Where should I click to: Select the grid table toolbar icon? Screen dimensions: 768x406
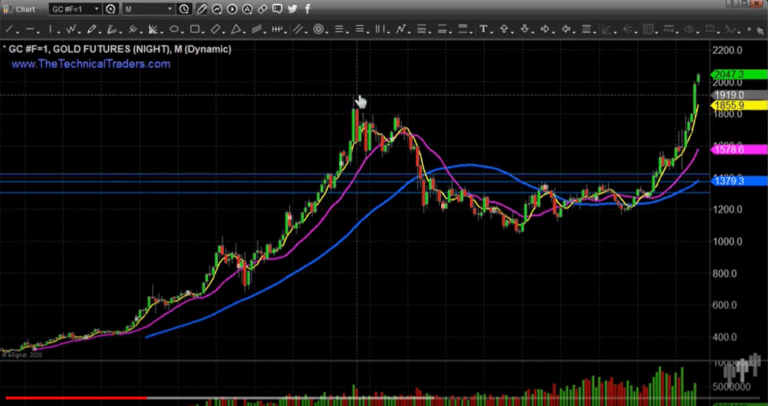[648, 29]
